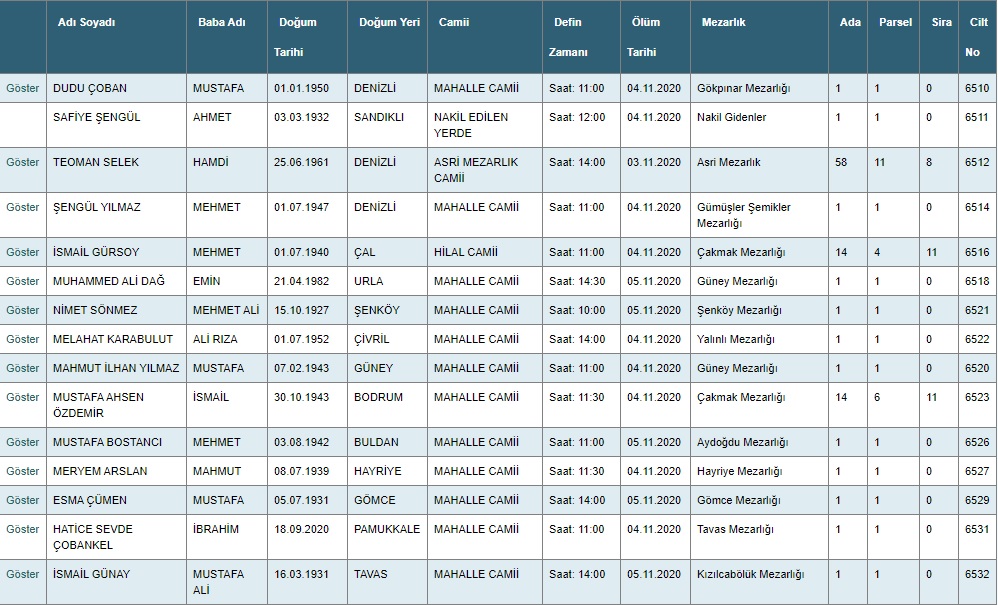Open Göster link for MUHAMMED ALİ DAĞ

point(22,281)
